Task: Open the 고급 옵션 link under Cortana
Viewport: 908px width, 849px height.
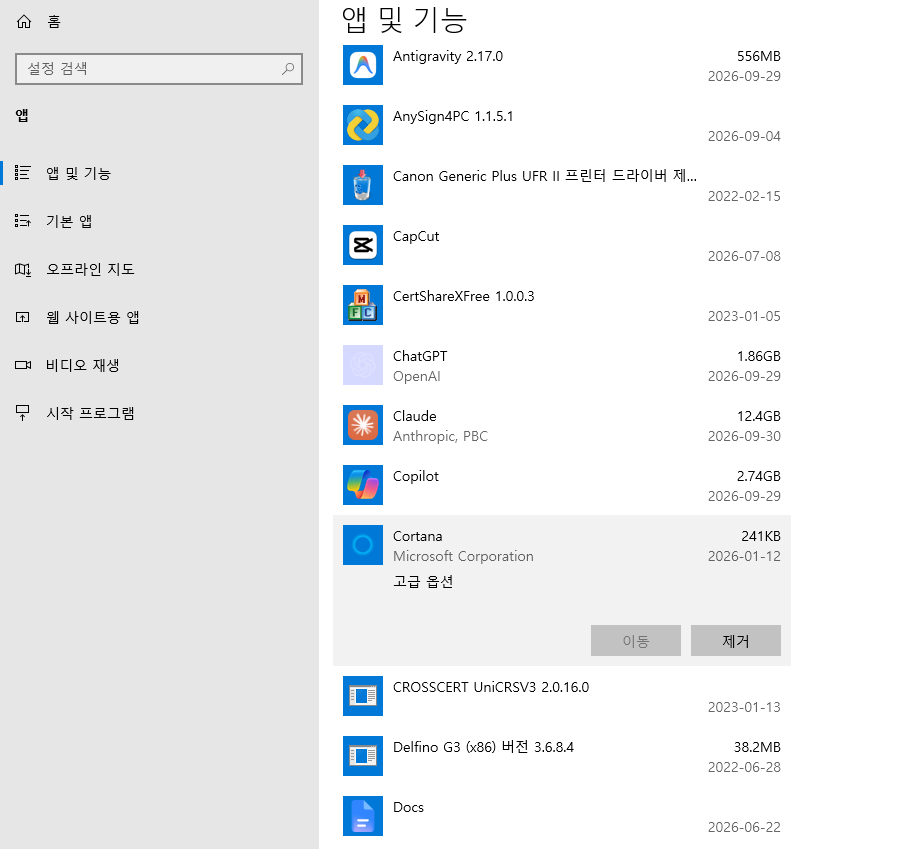Action: pos(423,581)
